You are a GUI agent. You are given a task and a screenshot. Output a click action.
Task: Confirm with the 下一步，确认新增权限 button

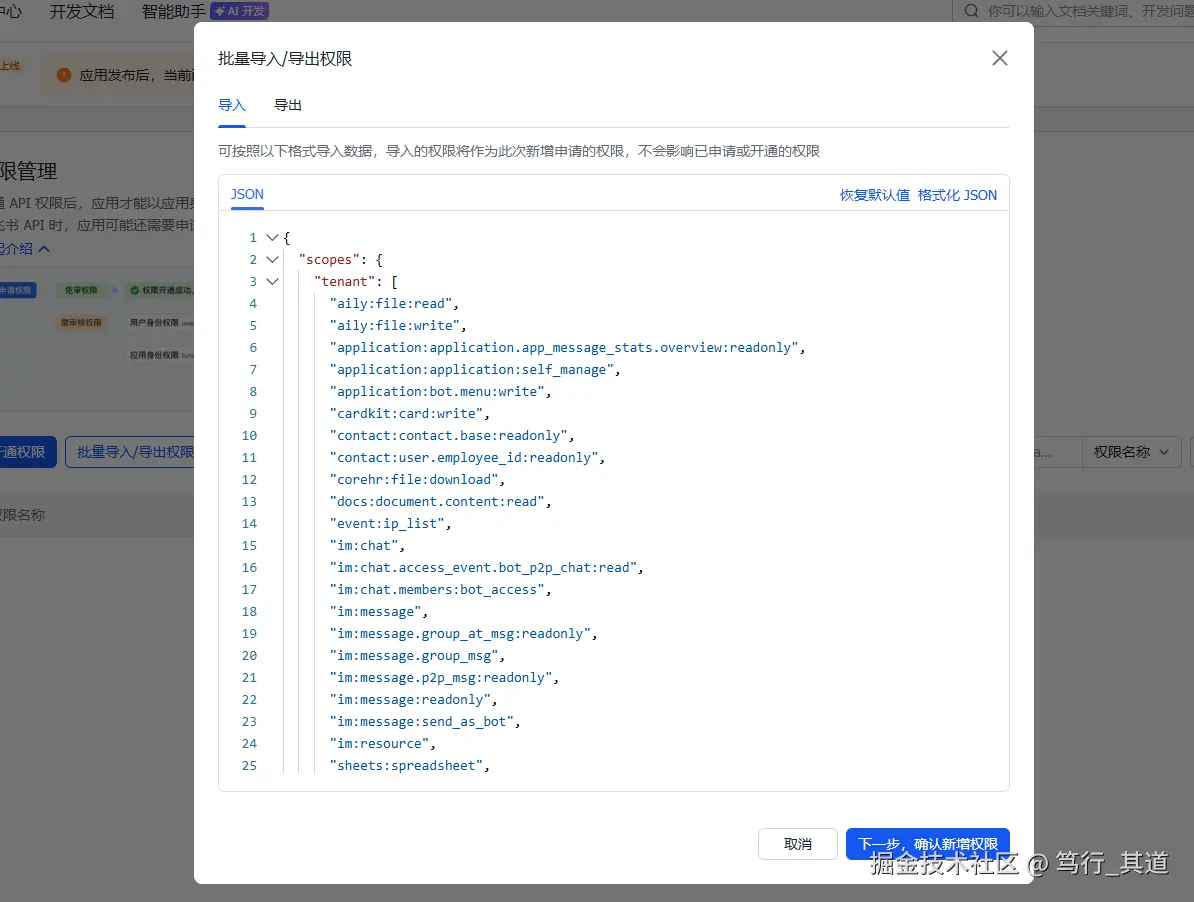click(x=927, y=843)
